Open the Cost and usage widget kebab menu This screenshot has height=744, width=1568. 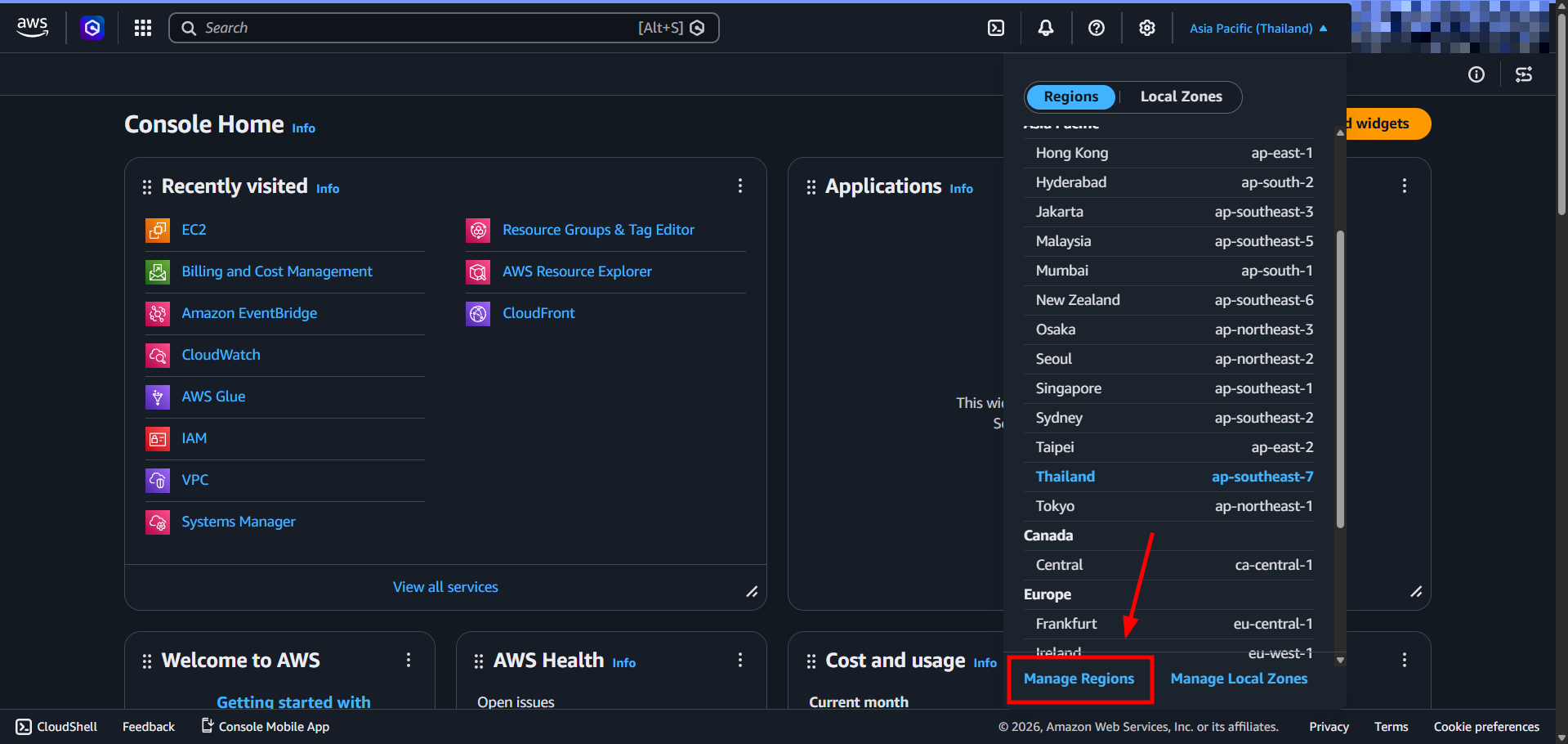point(1405,660)
